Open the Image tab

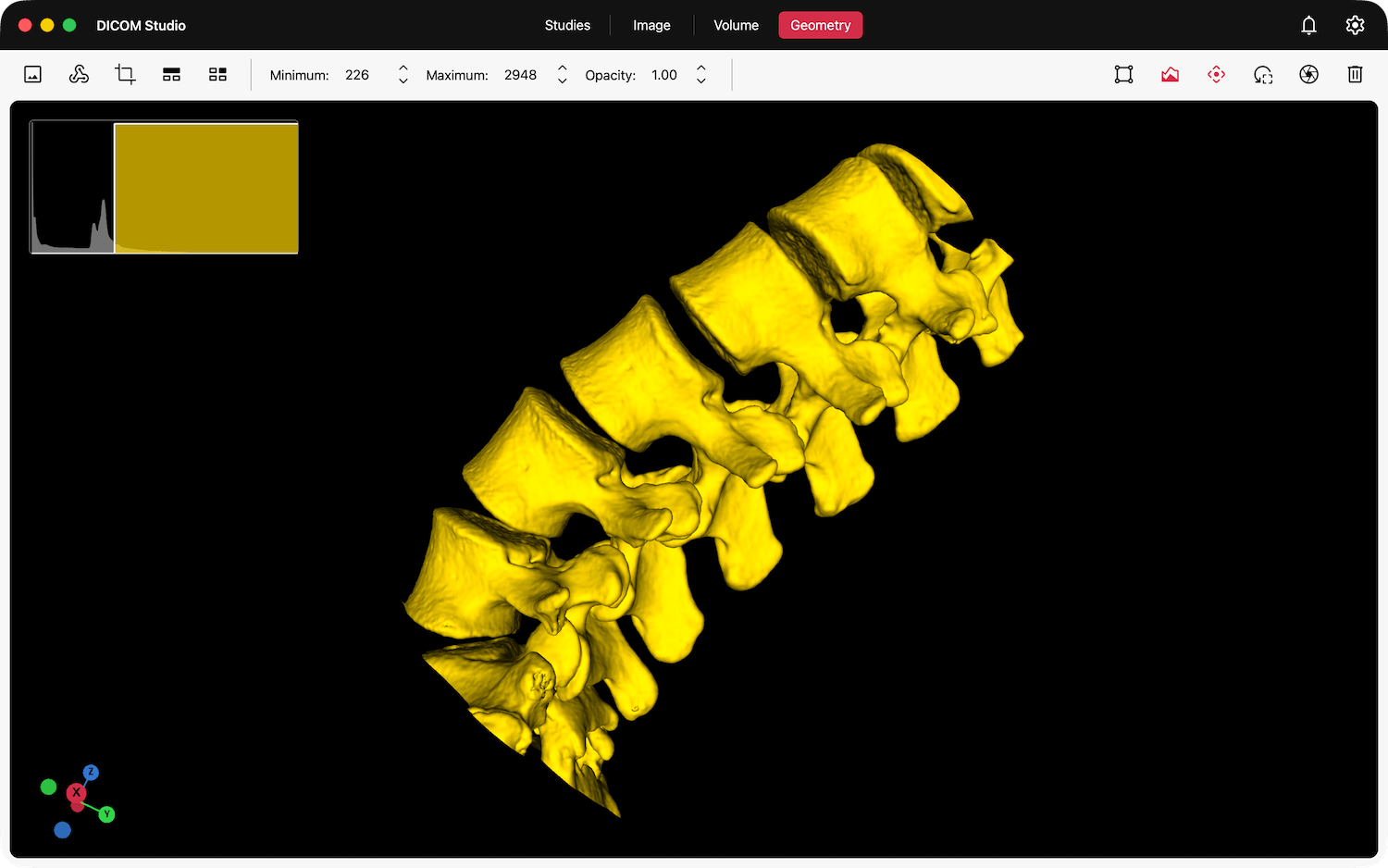pos(651,25)
